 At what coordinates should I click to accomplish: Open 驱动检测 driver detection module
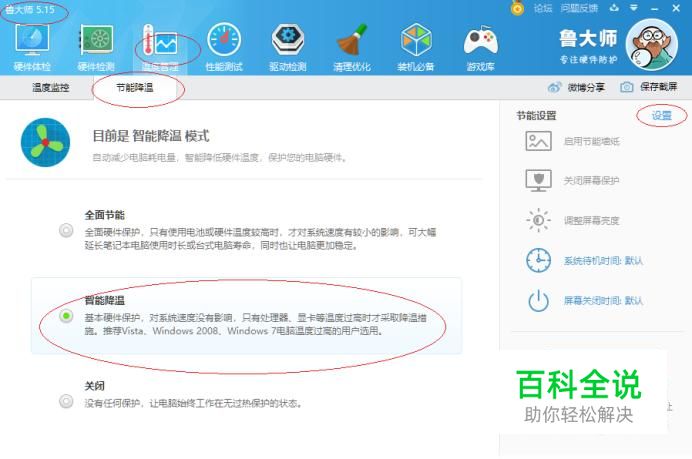[x=288, y=48]
